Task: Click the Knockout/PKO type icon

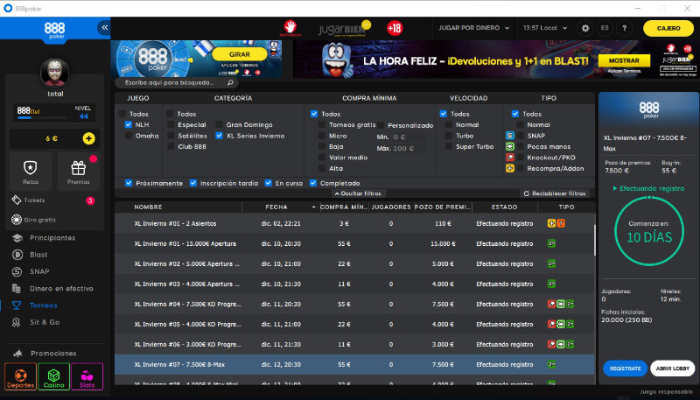Action: (510, 157)
